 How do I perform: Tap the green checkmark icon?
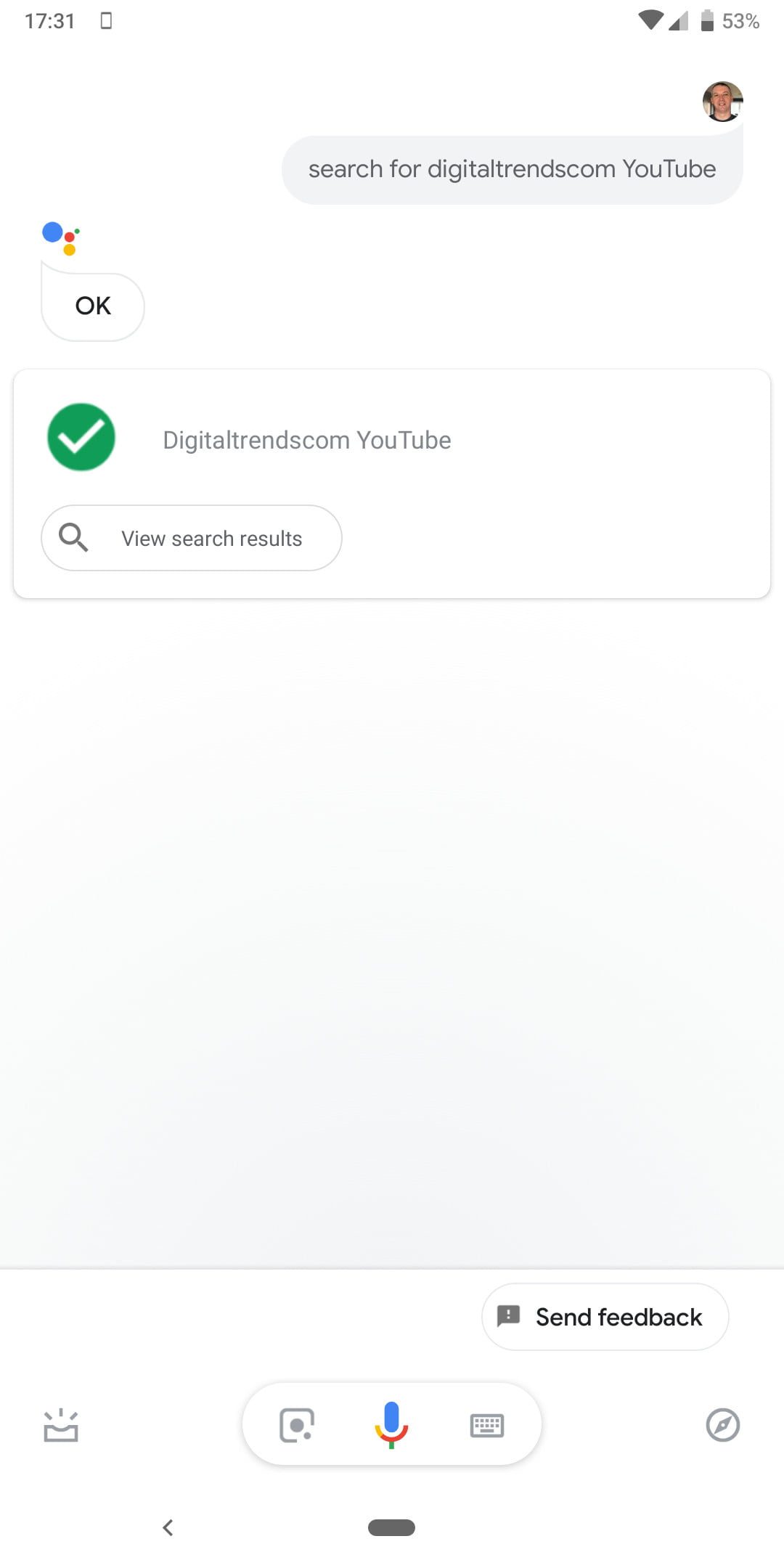pyautogui.click(x=81, y=437)
